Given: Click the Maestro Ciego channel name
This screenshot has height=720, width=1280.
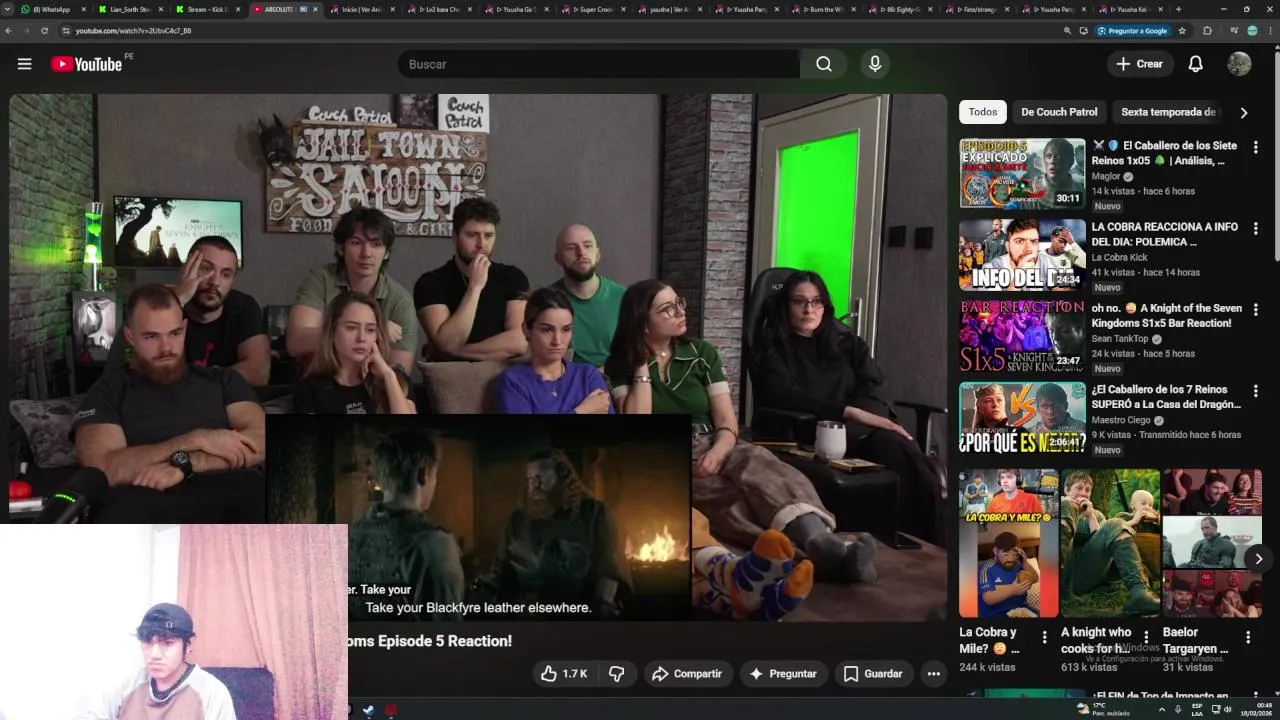Looking at the screenshot, I should pyautogui.click(x=1121, y=420).
